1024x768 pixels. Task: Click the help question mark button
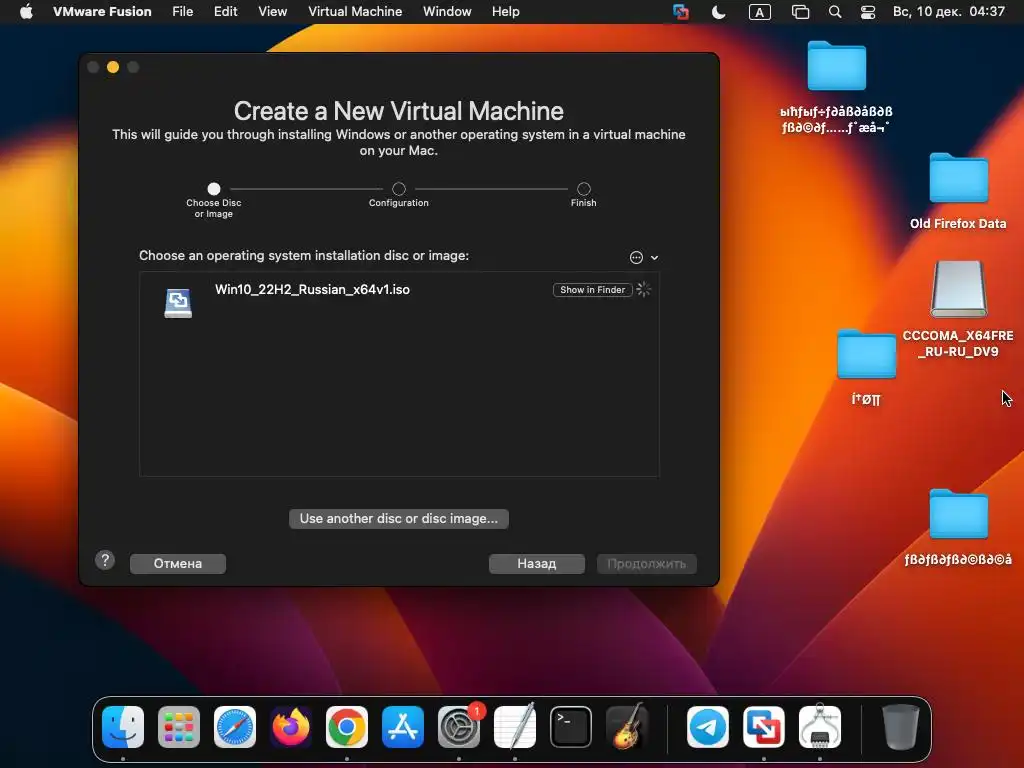click(105, 560)
